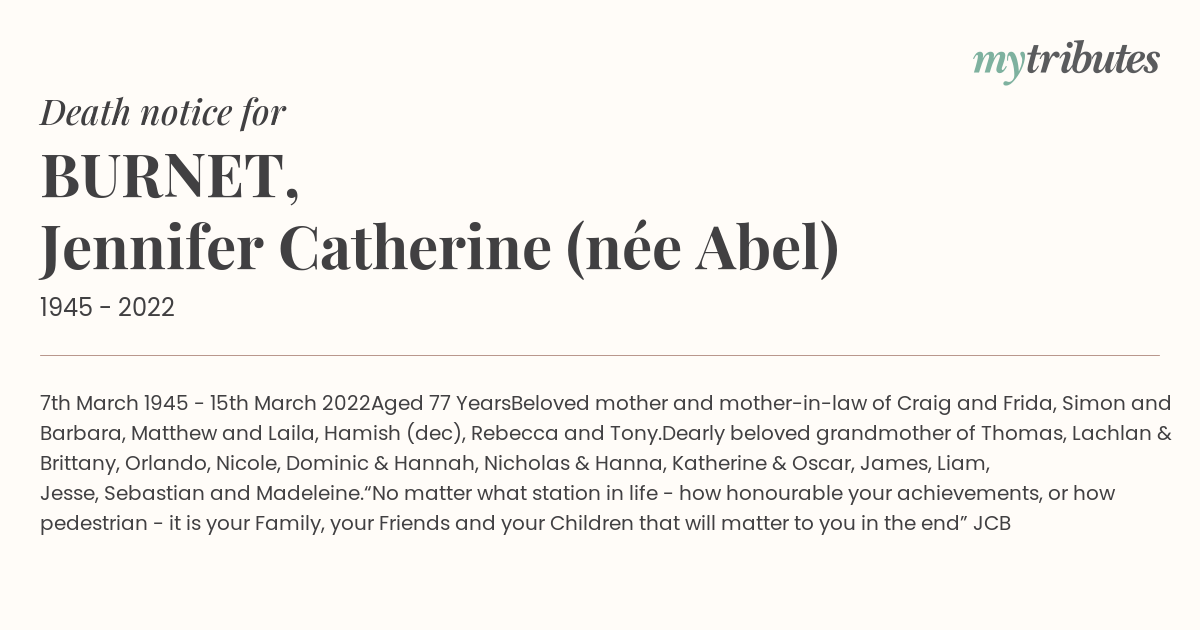Click the mytributes logo
Image resolution: width=1200 pixels, height=630 pixels.
(1066, 61)
